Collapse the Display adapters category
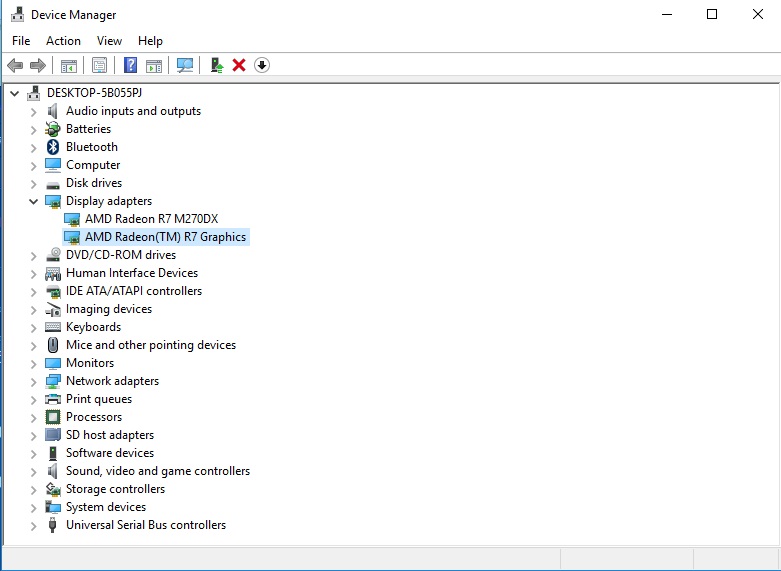Image resolution: width=781 pixels, height=571 pixels. 33,201
